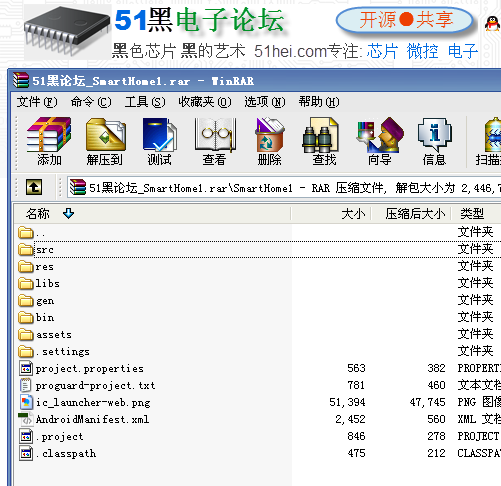Click the Extract To (解压到) toolbar icon
The height and width of the screenshot is (486, 501).
[105, 135]
